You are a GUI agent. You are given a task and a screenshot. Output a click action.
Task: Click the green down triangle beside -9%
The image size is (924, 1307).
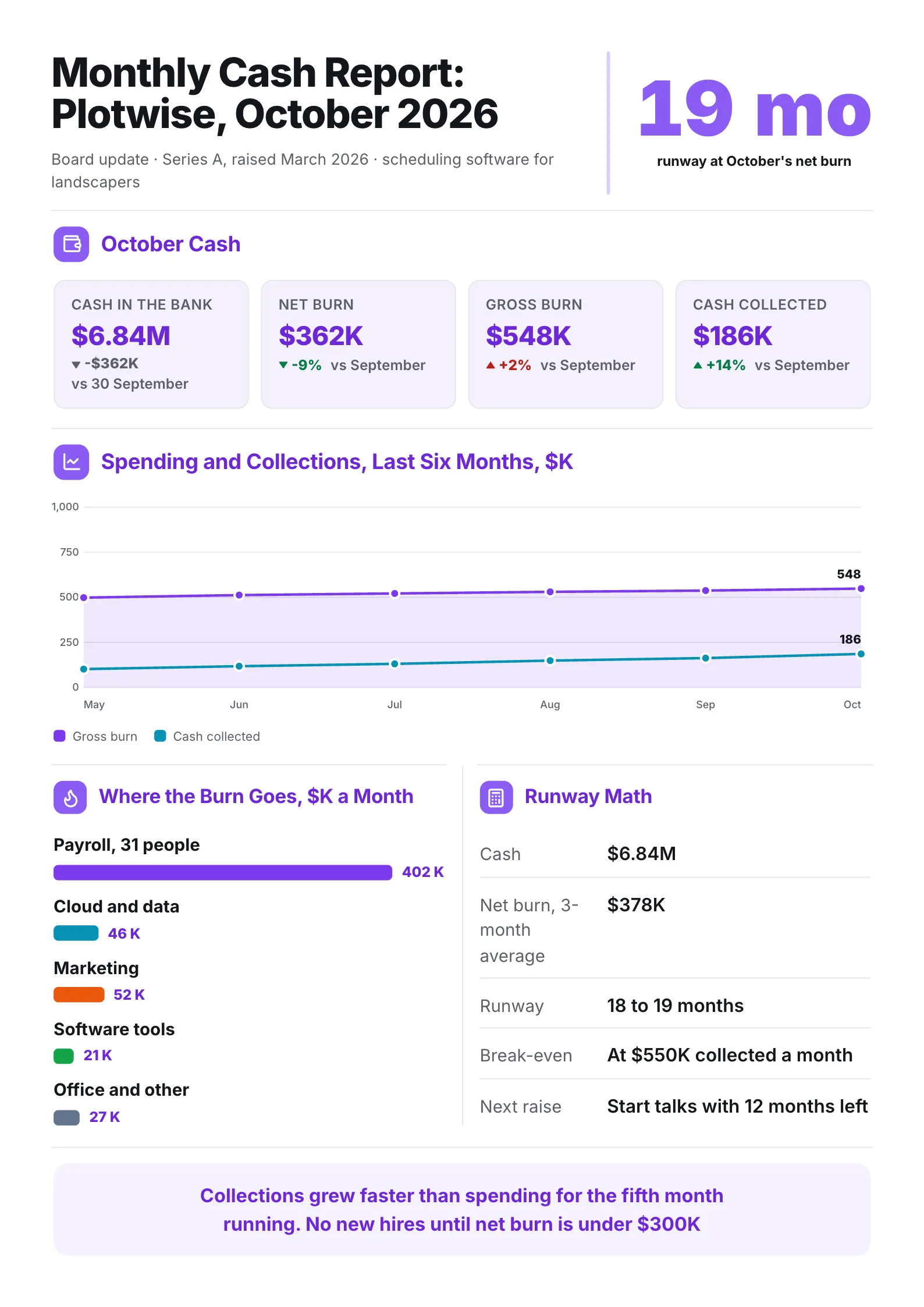283,365
